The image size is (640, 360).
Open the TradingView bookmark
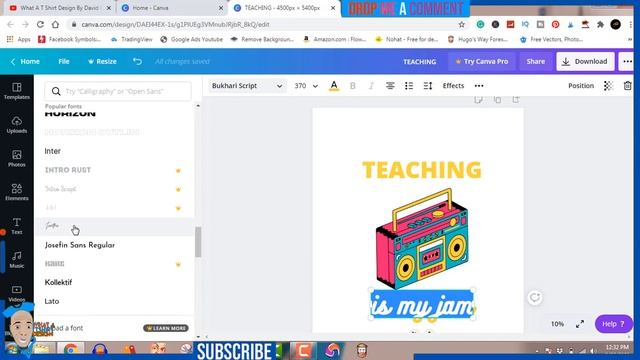[132, 39]
